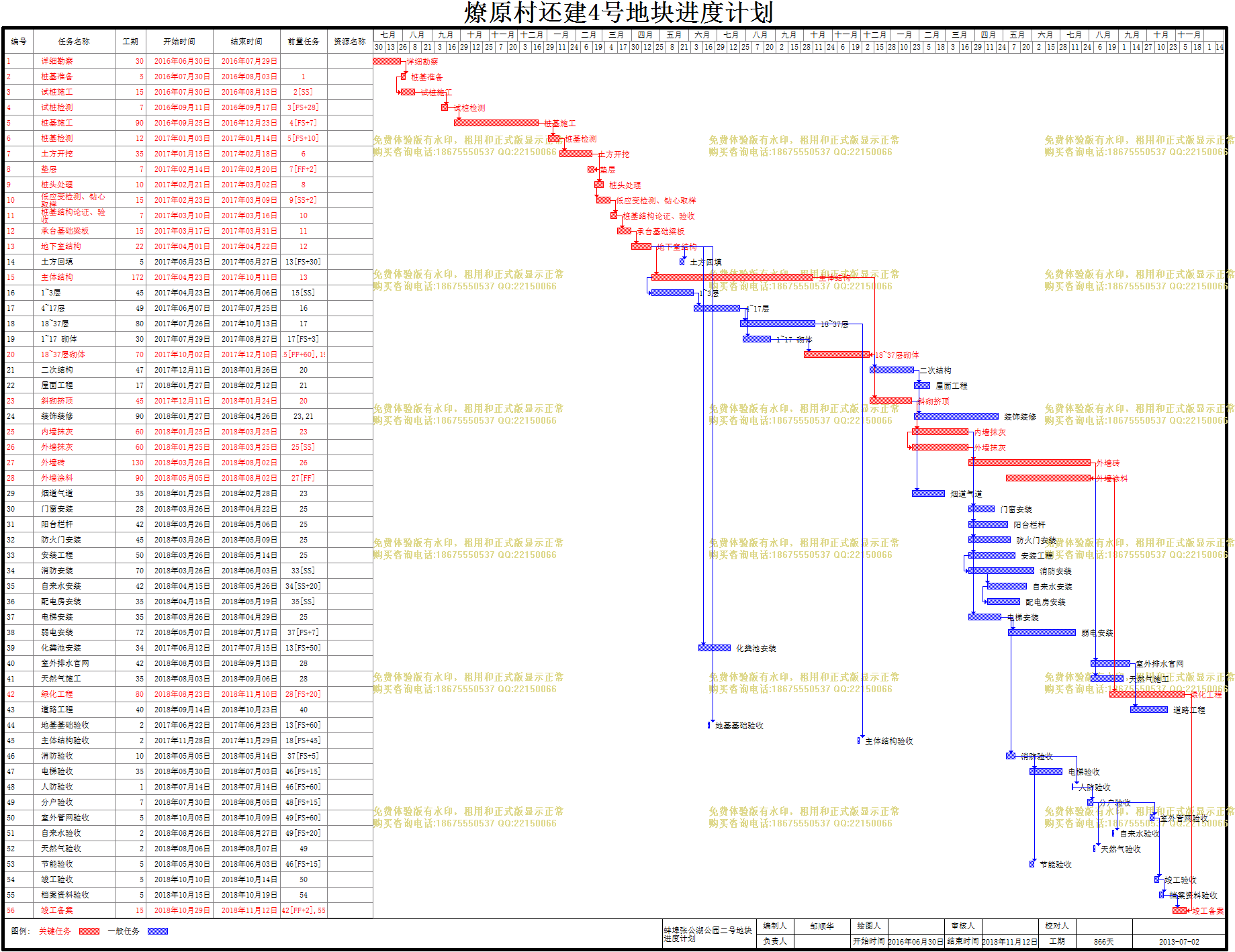Click the title 燎原村还建4号地块进度计划

tap(619, 13)
